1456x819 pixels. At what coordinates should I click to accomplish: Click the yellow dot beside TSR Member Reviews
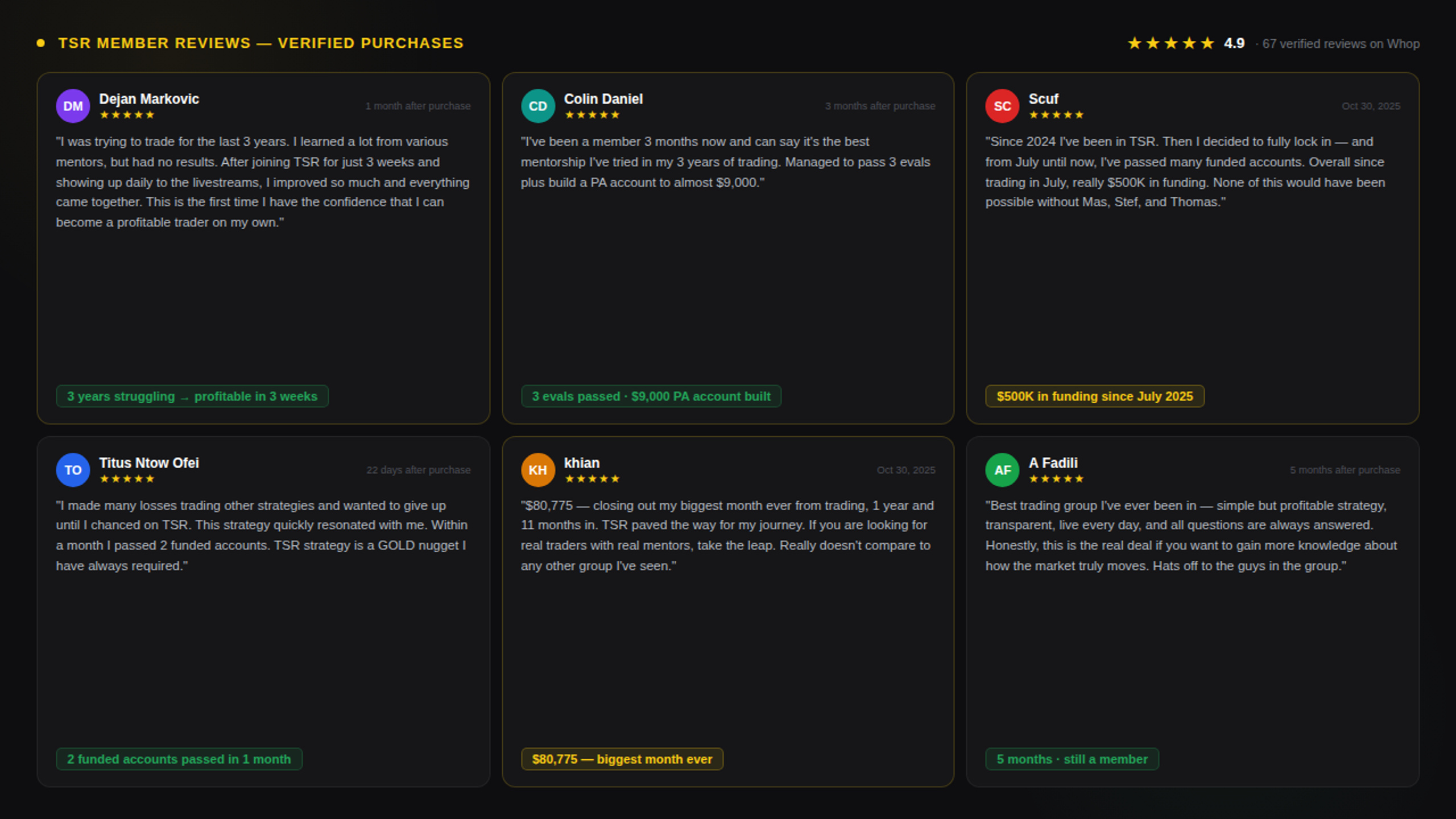point(40,43)
